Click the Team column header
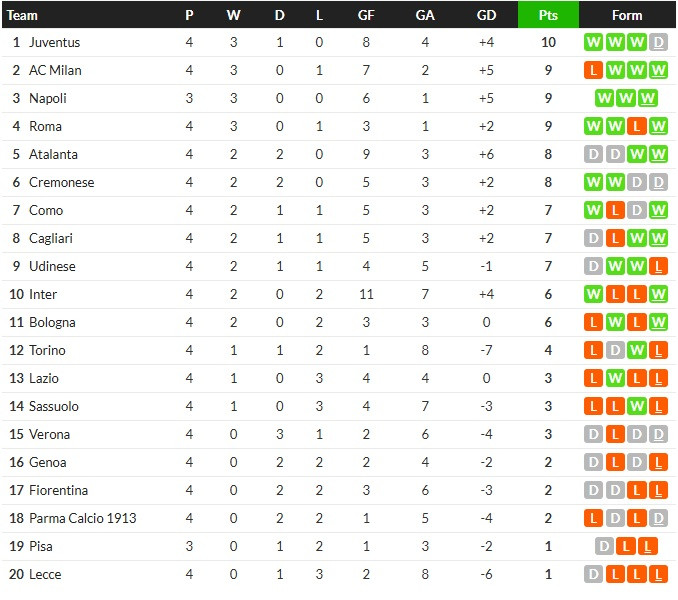This screenshot has width=678, height=600. click(x=22, y=15)
